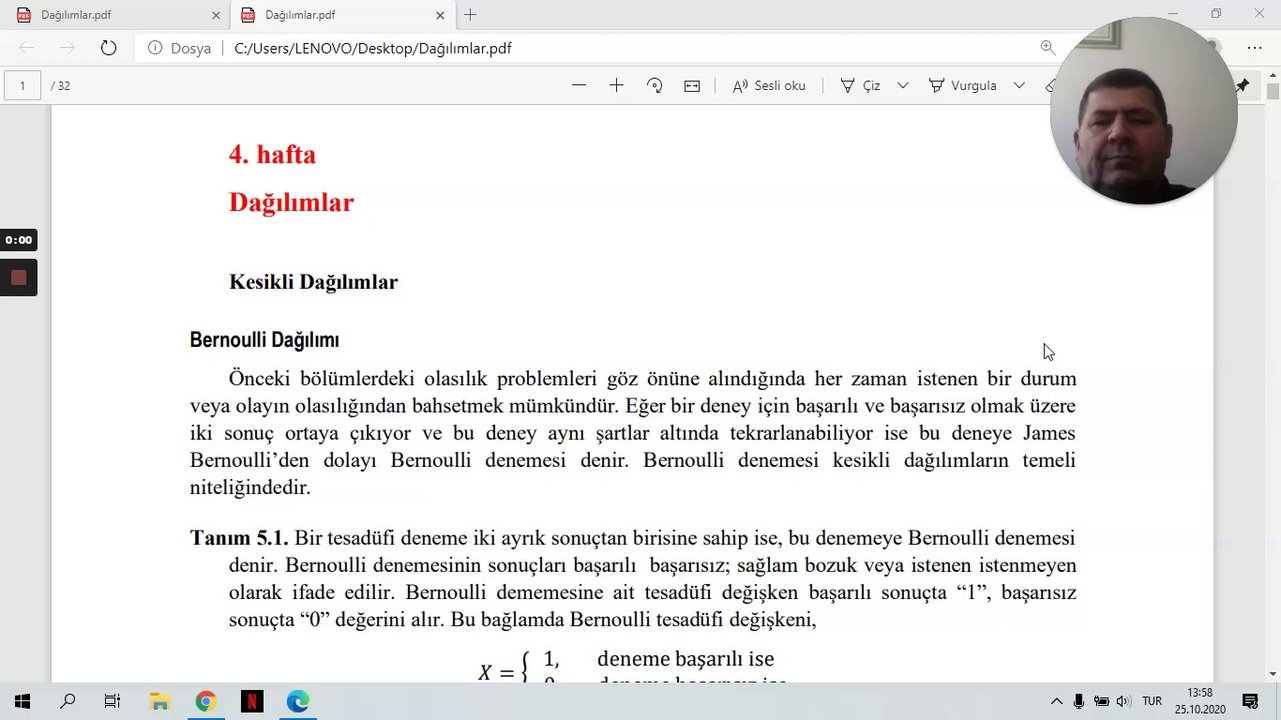Screen dimensions: 1281x720
Task: Open the browser zoom indicator
Action: tap(1047, 48)
